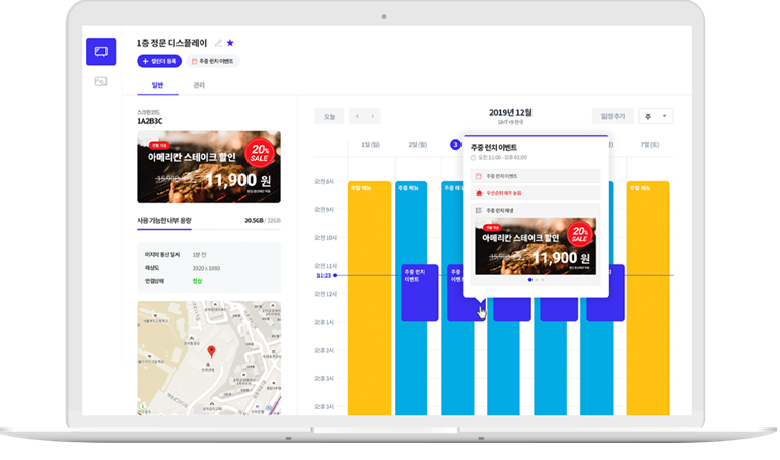Image resolution: width=780 pixels, height=460 pixels.
Task: Toggle the blue favorite star
Action: point(230,43)
